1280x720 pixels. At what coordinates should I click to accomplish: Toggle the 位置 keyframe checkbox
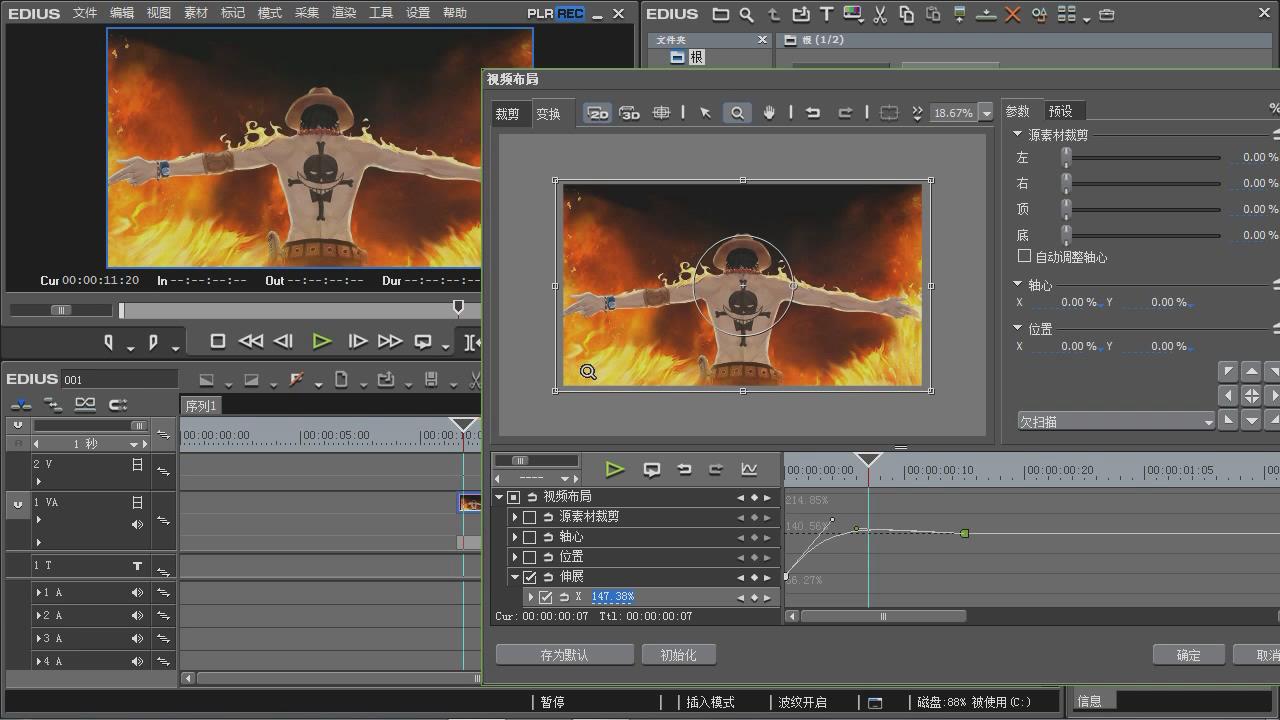(530, 557)
